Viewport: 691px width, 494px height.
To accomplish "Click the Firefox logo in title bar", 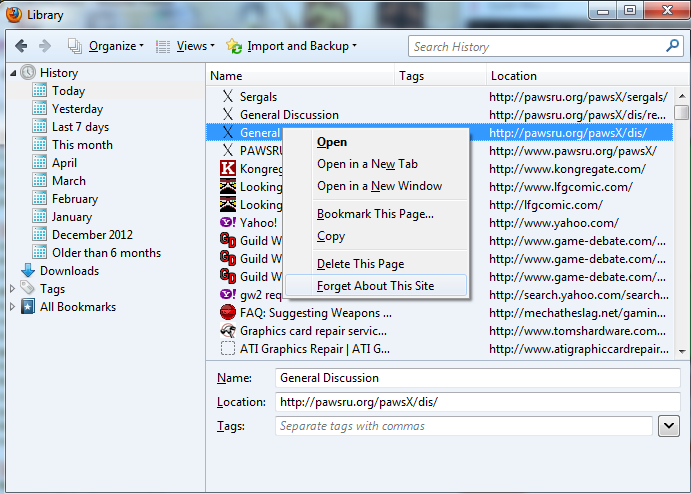I will [14, 14].
